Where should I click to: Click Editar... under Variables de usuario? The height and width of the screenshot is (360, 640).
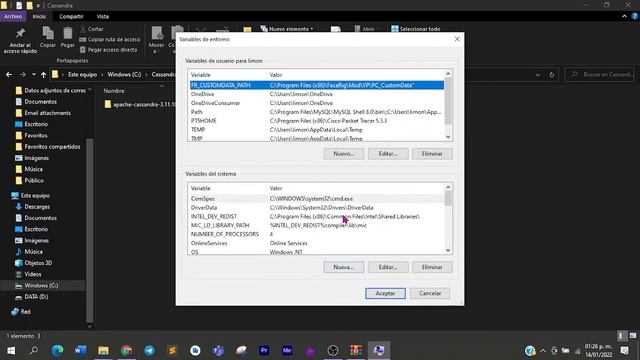click(388, 154)
